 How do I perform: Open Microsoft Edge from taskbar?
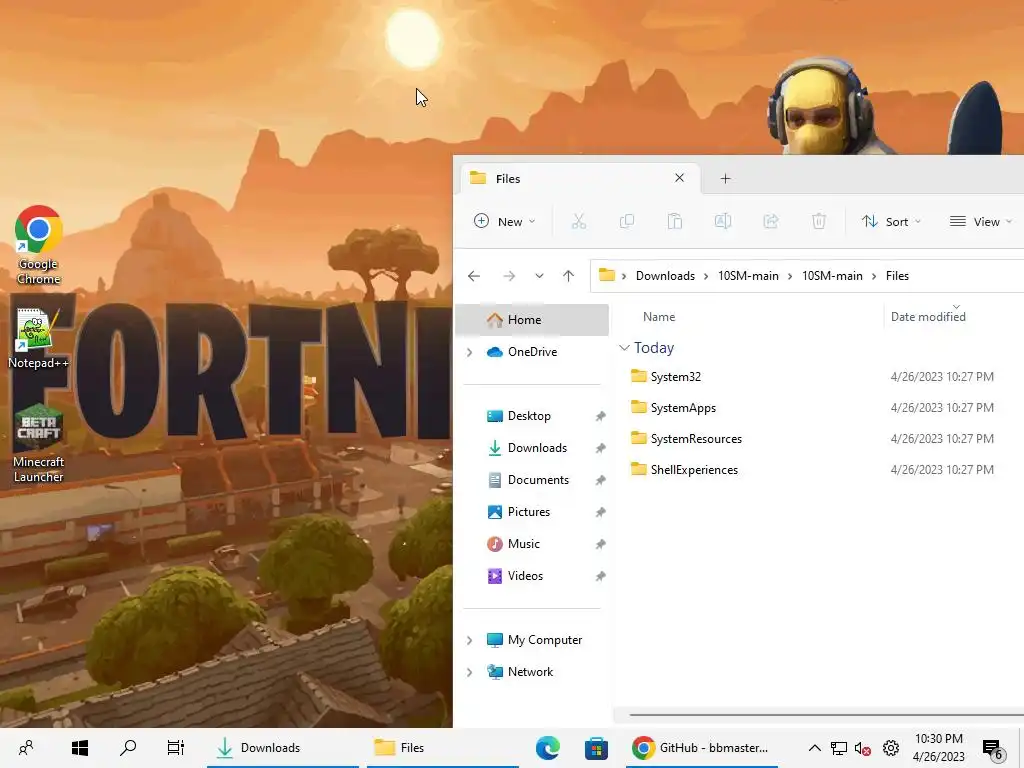click(x=548, y=748)
